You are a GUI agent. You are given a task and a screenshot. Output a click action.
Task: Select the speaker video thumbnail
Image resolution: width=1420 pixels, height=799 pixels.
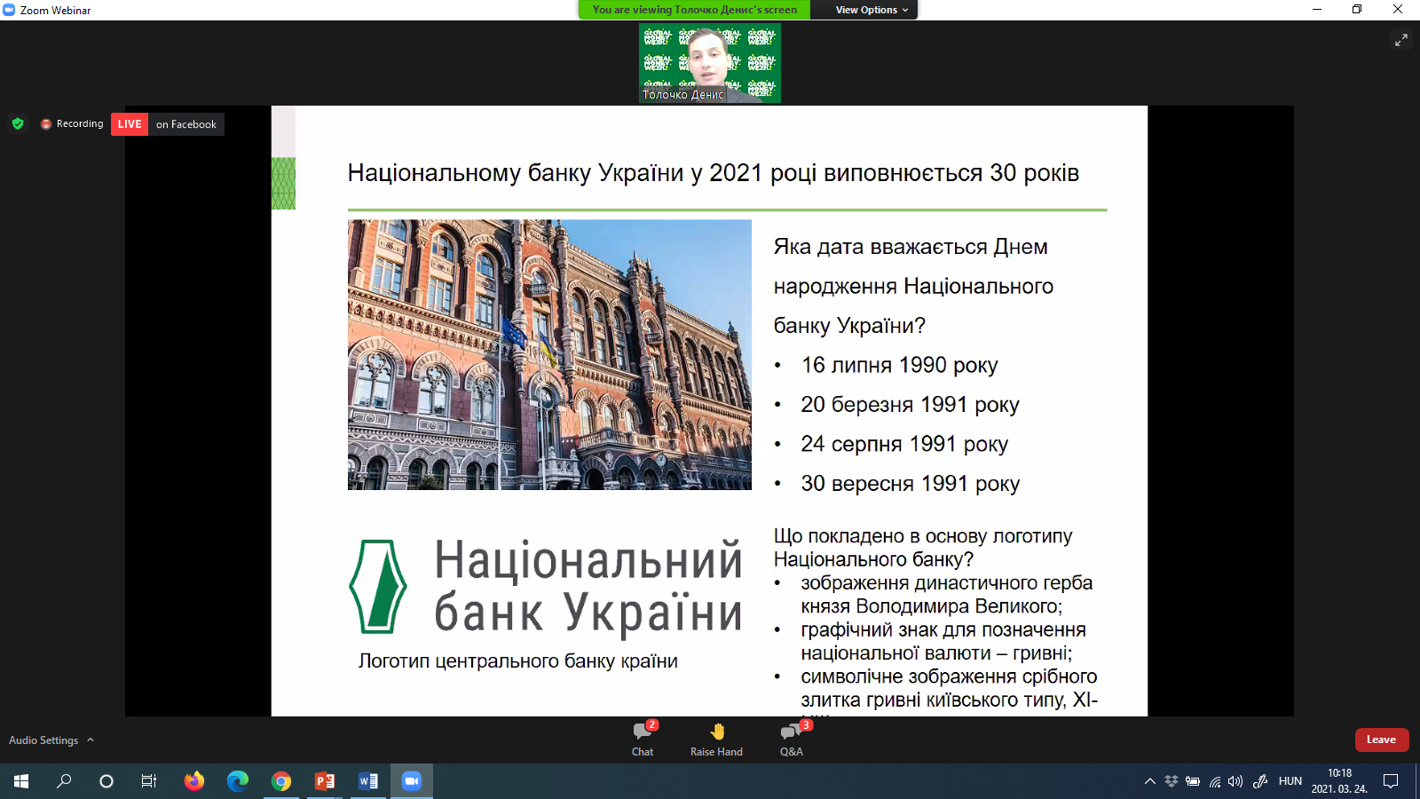tap(710, 63)
